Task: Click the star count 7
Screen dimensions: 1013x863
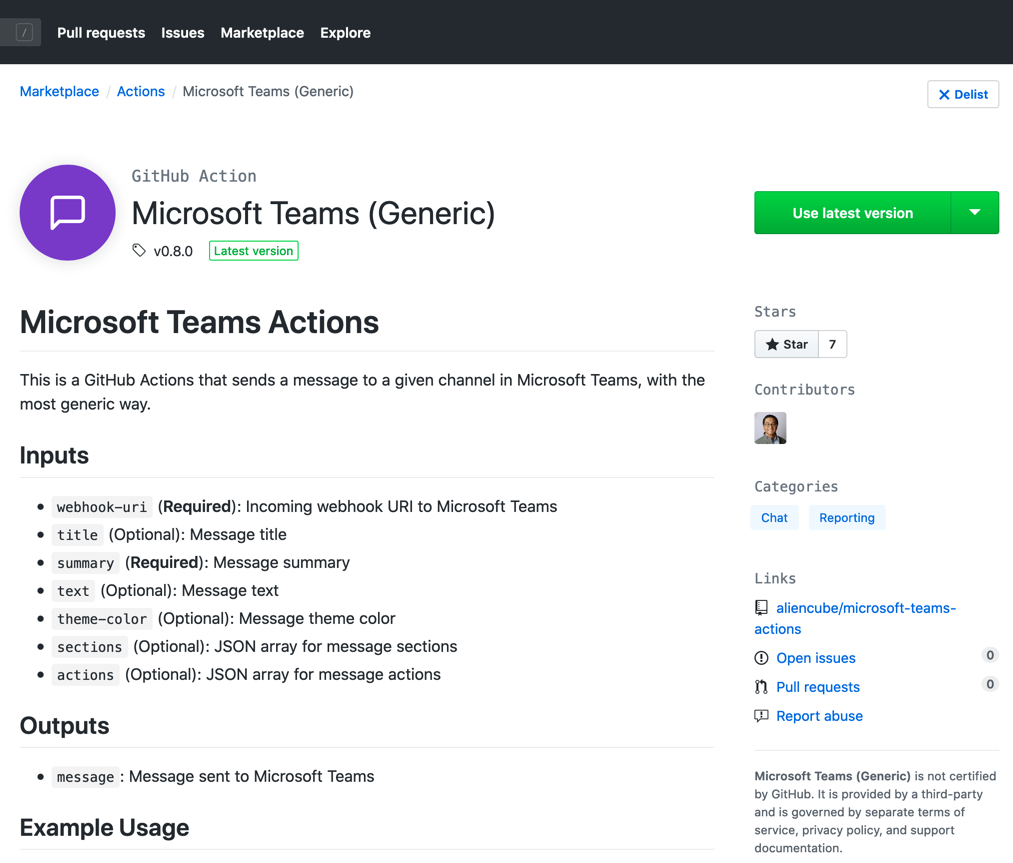Action: [x=833, y=344]
